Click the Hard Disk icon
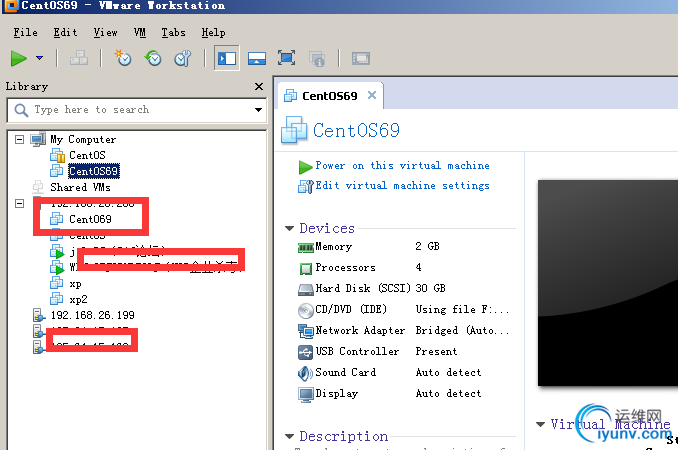This screenshot has height=450, width=678. click(x=306, y=290)
